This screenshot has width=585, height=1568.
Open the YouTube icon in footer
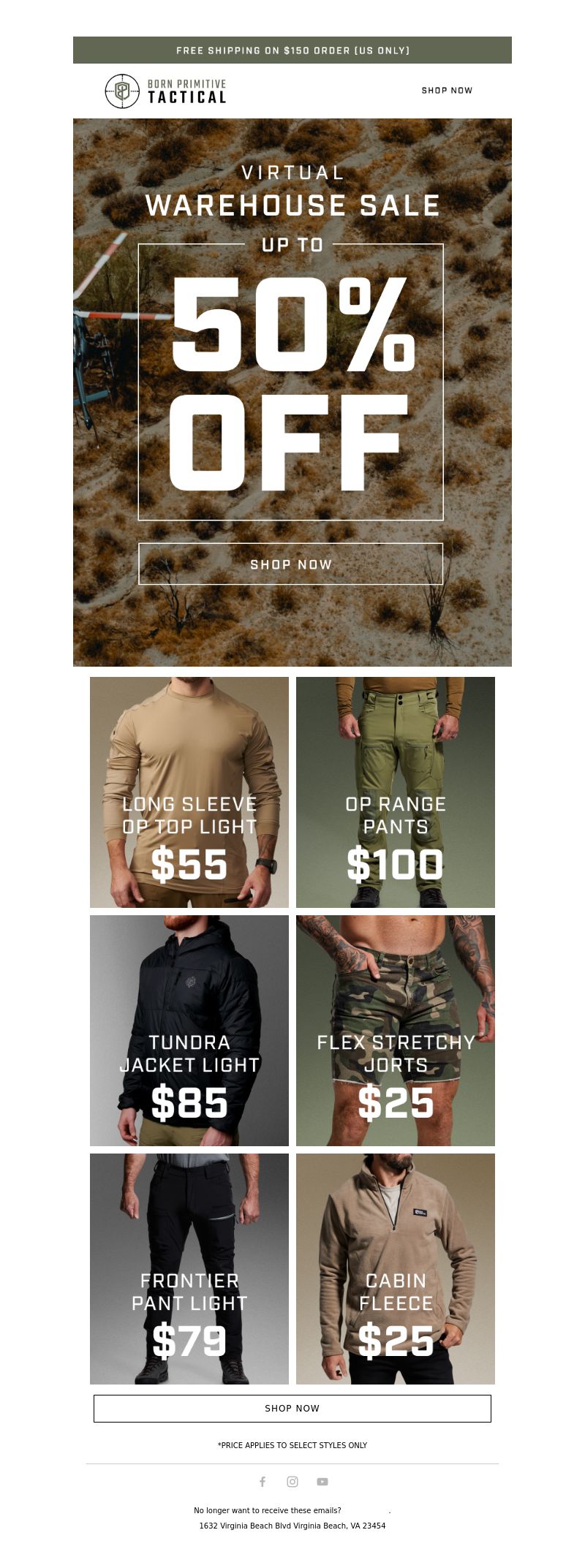[322, 1481]
